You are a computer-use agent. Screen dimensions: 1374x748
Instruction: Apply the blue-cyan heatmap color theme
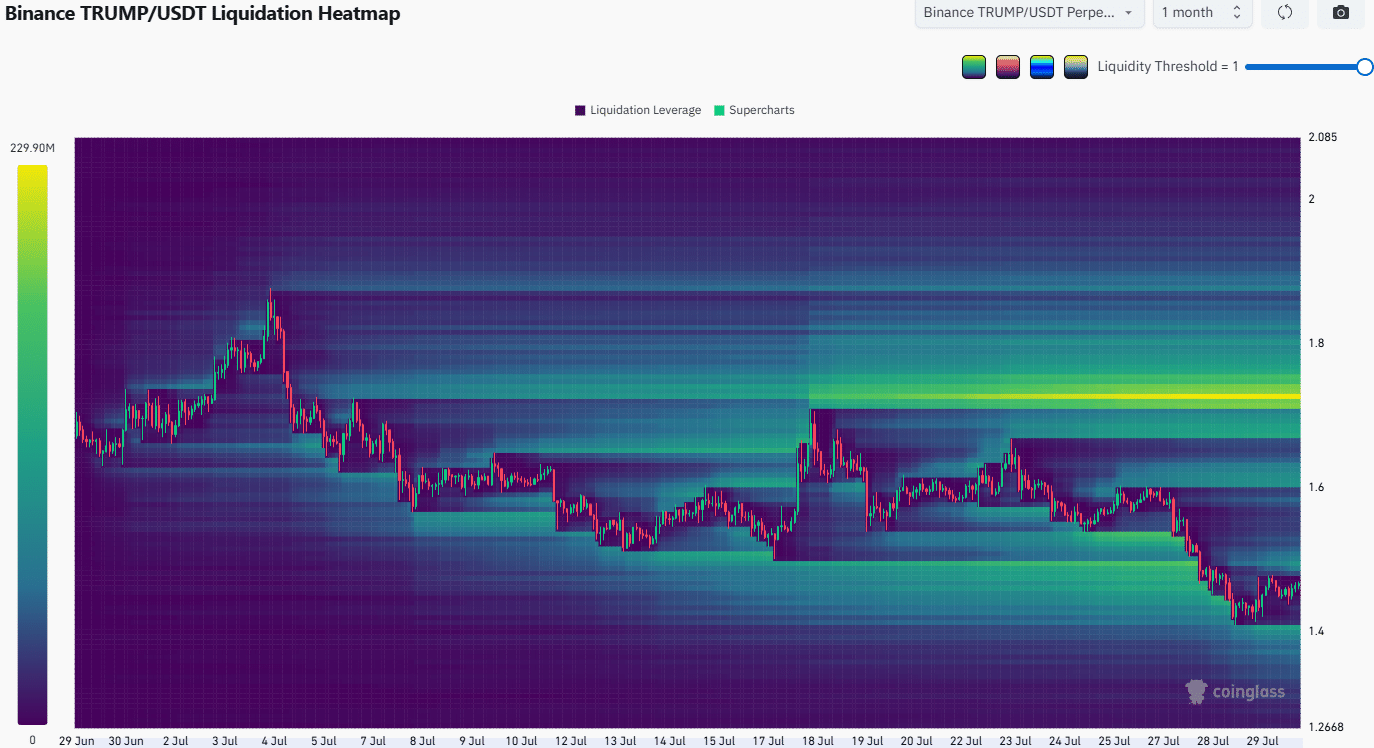[1042, 67]
